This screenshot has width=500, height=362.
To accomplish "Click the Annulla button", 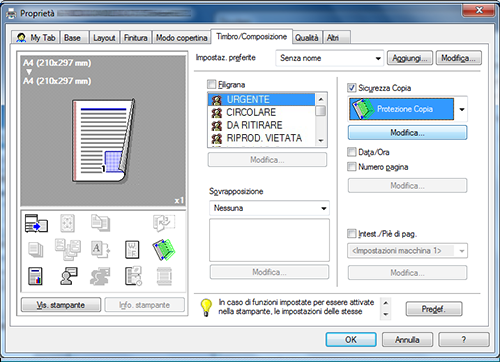I will coord(407,339).
